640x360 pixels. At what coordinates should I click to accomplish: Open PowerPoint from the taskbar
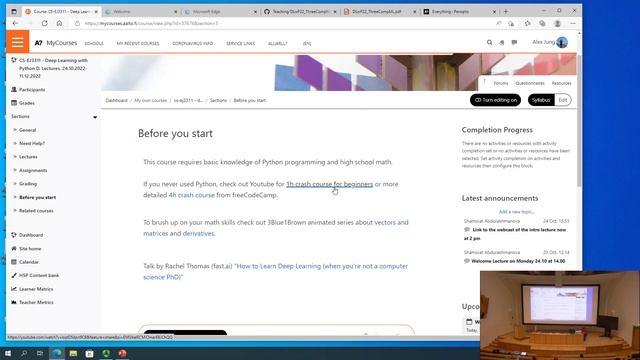(x=122, y=353)
